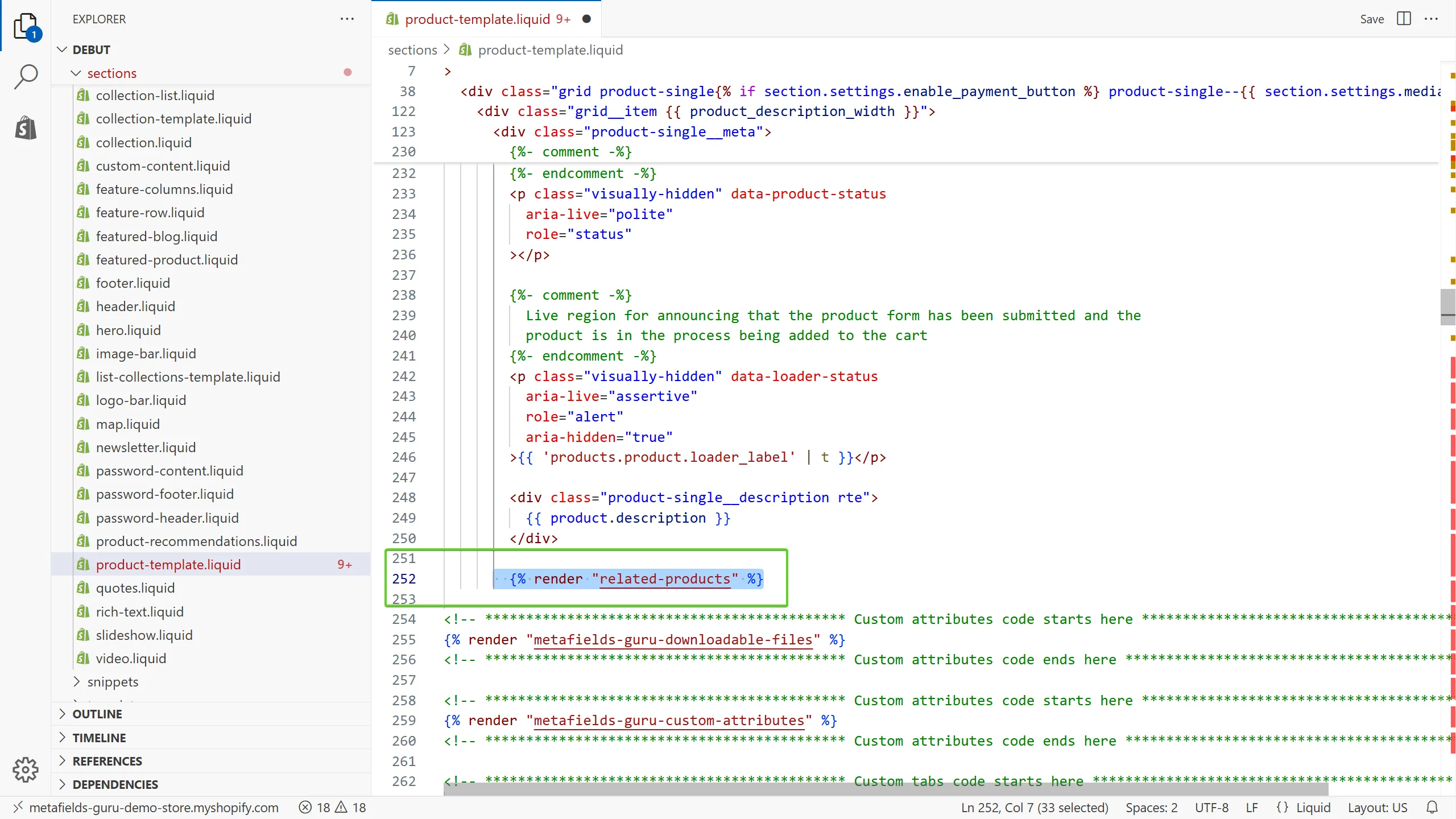Image resolution: width=1456 pixels, height=819 pixels.
Task: Click the UTF-8 encoding indicator
Action: point(1211,808)
